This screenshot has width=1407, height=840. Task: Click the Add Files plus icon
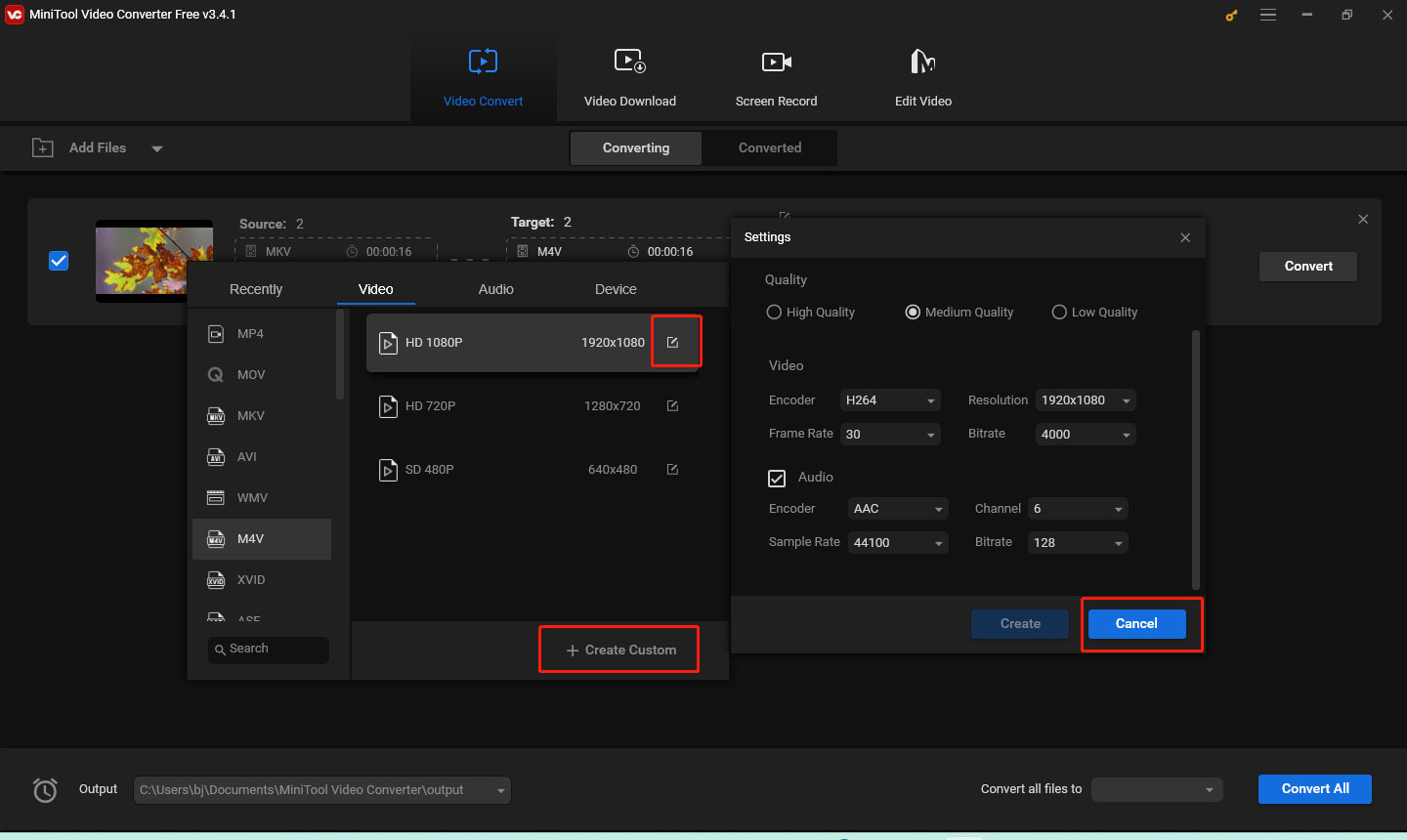[x=43, y=147]
